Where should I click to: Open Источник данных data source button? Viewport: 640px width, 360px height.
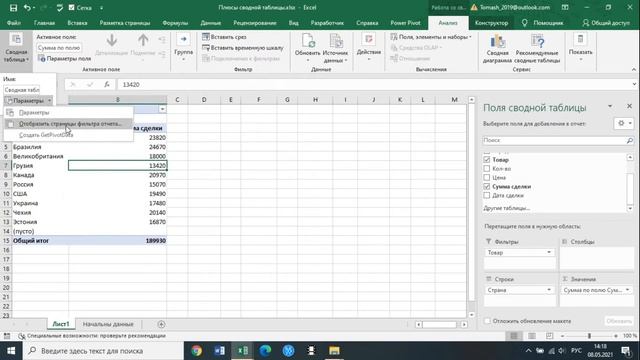pos(335,48)
